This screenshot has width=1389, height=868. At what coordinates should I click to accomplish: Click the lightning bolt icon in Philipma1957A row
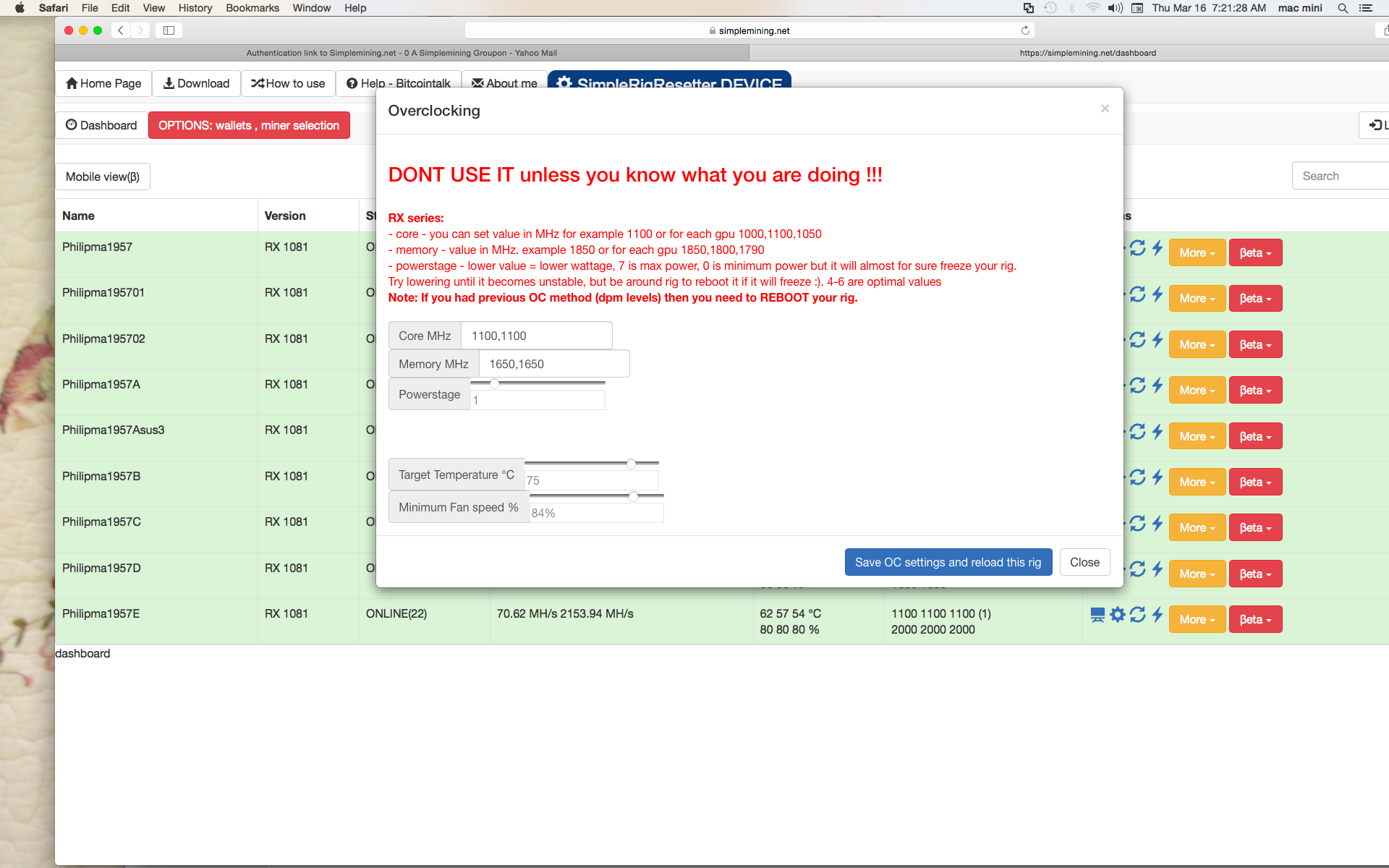click(x=1157, y=386)
